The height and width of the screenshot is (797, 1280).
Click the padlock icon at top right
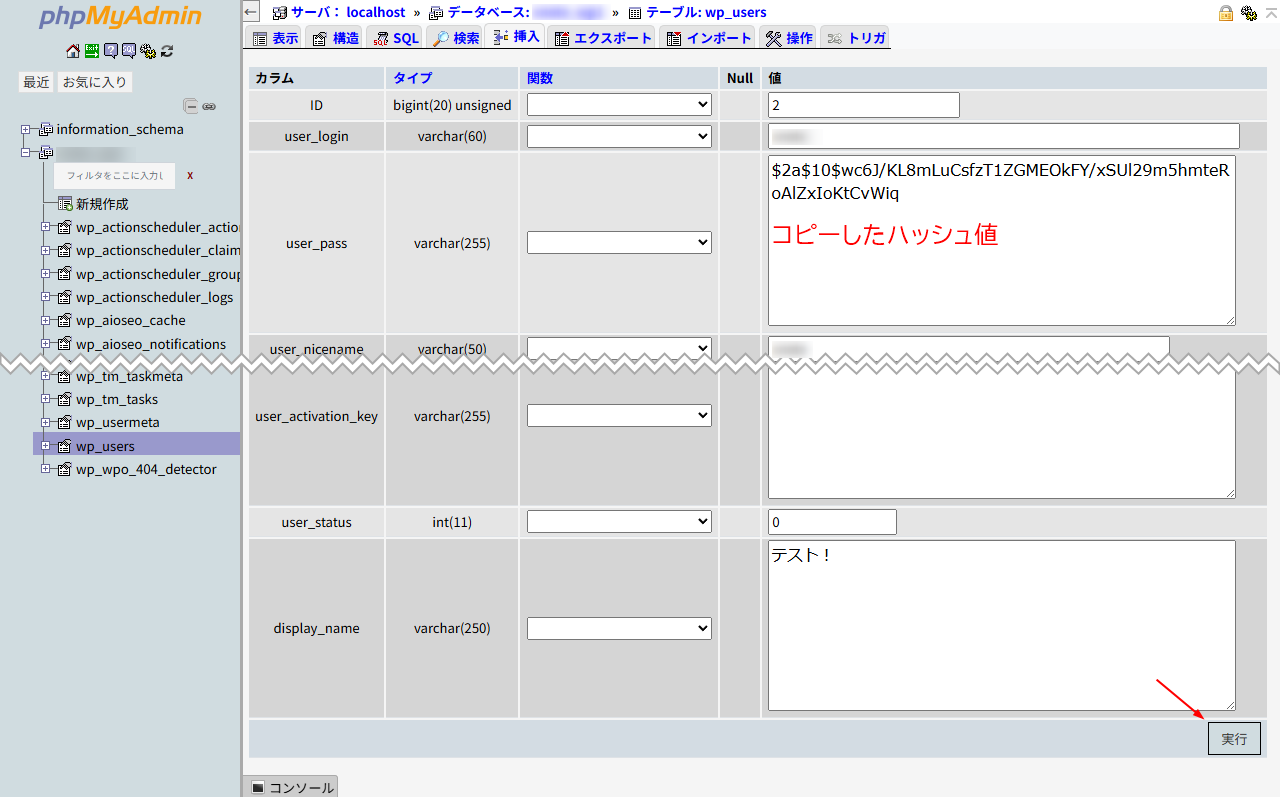click(1226, 13)
